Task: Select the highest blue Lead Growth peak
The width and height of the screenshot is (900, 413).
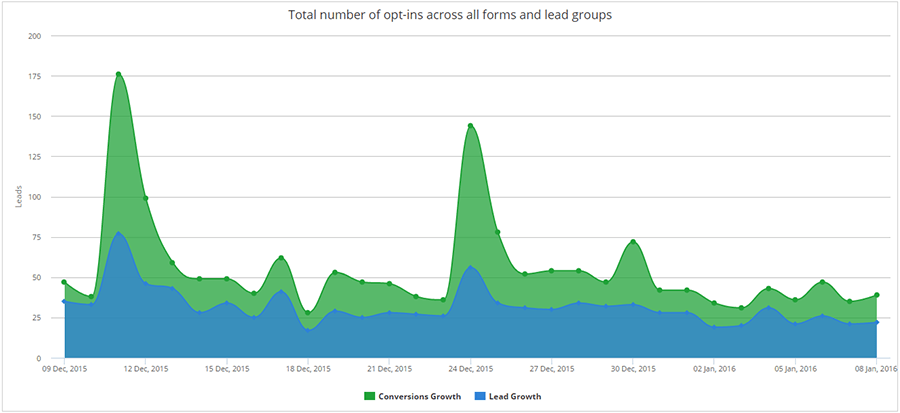Action: tap(118, 233)
